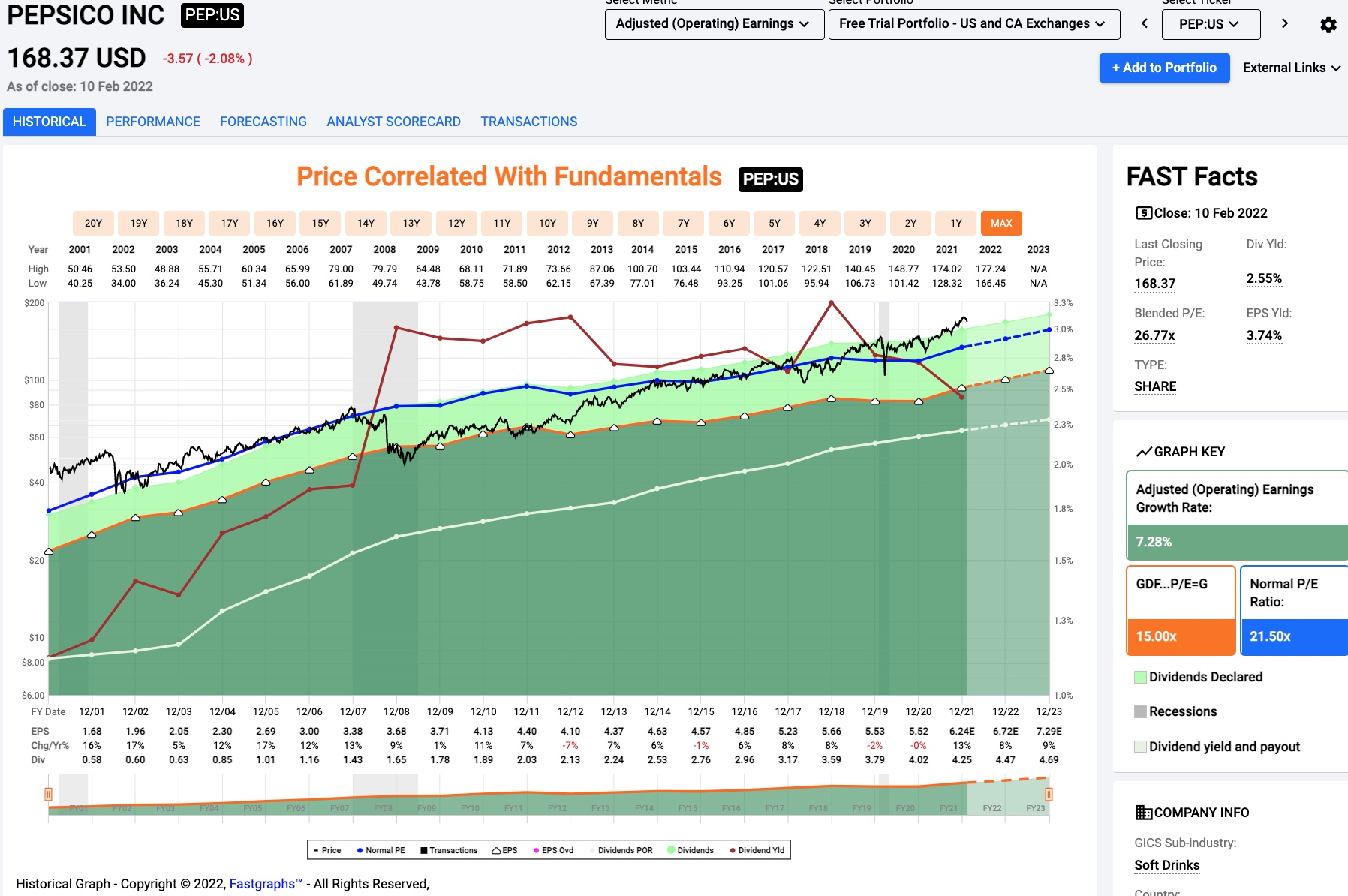Switch to the PERFORMANCE tab
This screenshot has height=896, width=1348.
click(x=153, y=122)
